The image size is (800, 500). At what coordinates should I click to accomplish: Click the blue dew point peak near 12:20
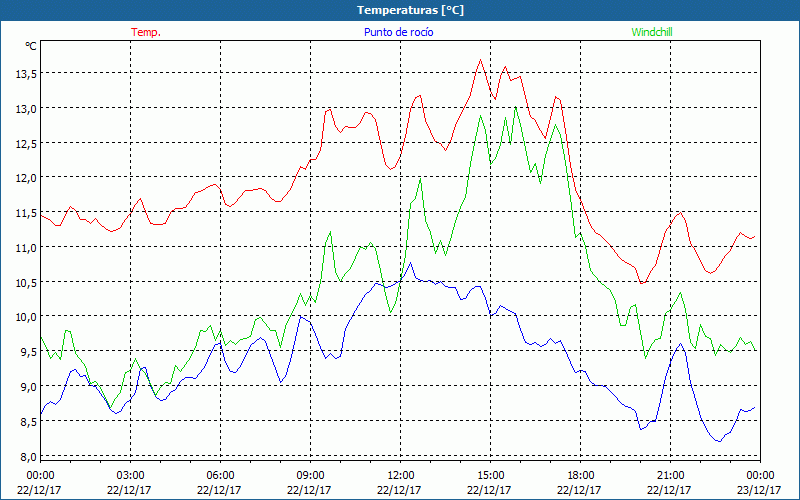411,263
